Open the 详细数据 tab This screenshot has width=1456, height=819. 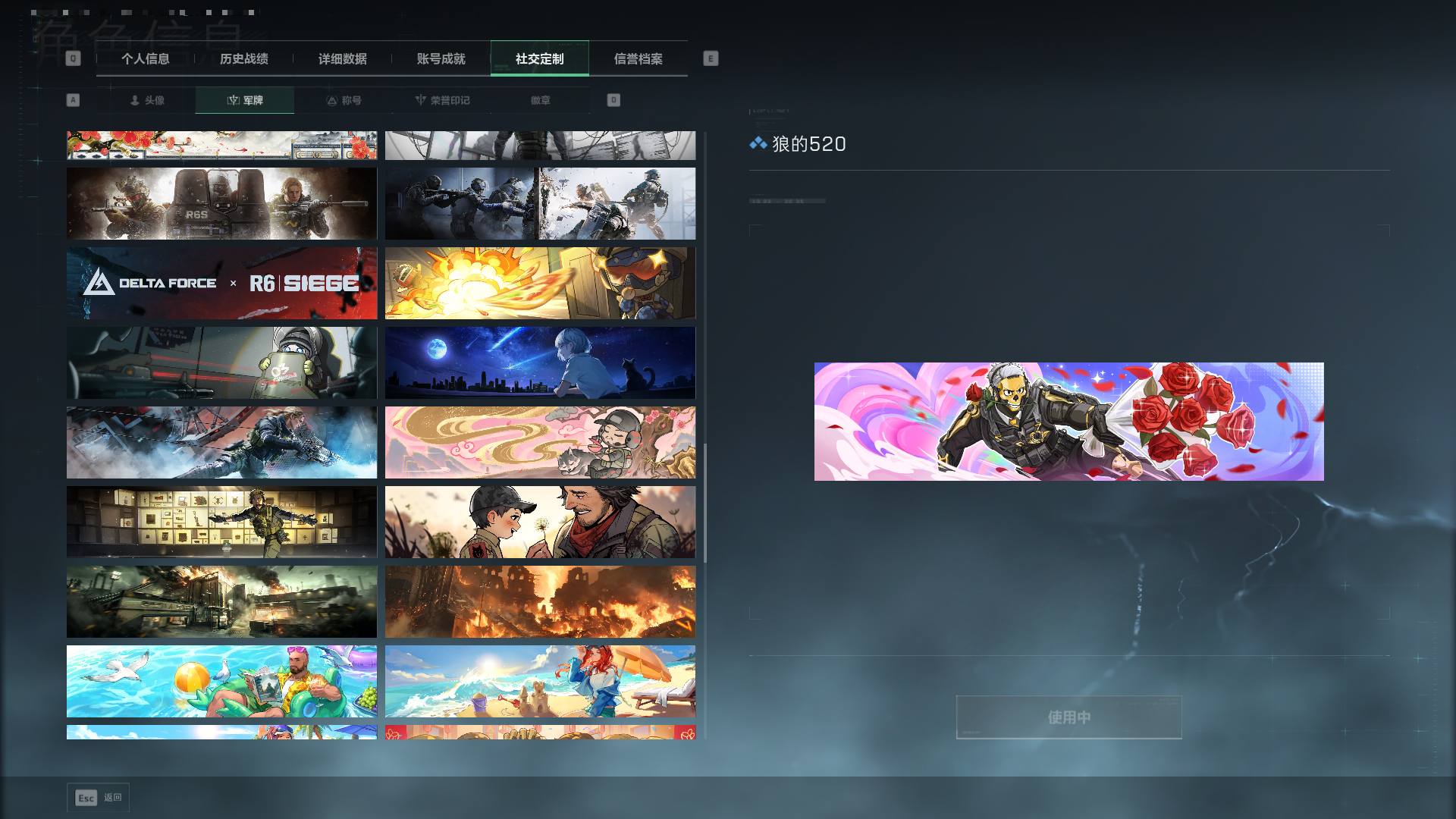pyautogui.click(x=342, y=58)
